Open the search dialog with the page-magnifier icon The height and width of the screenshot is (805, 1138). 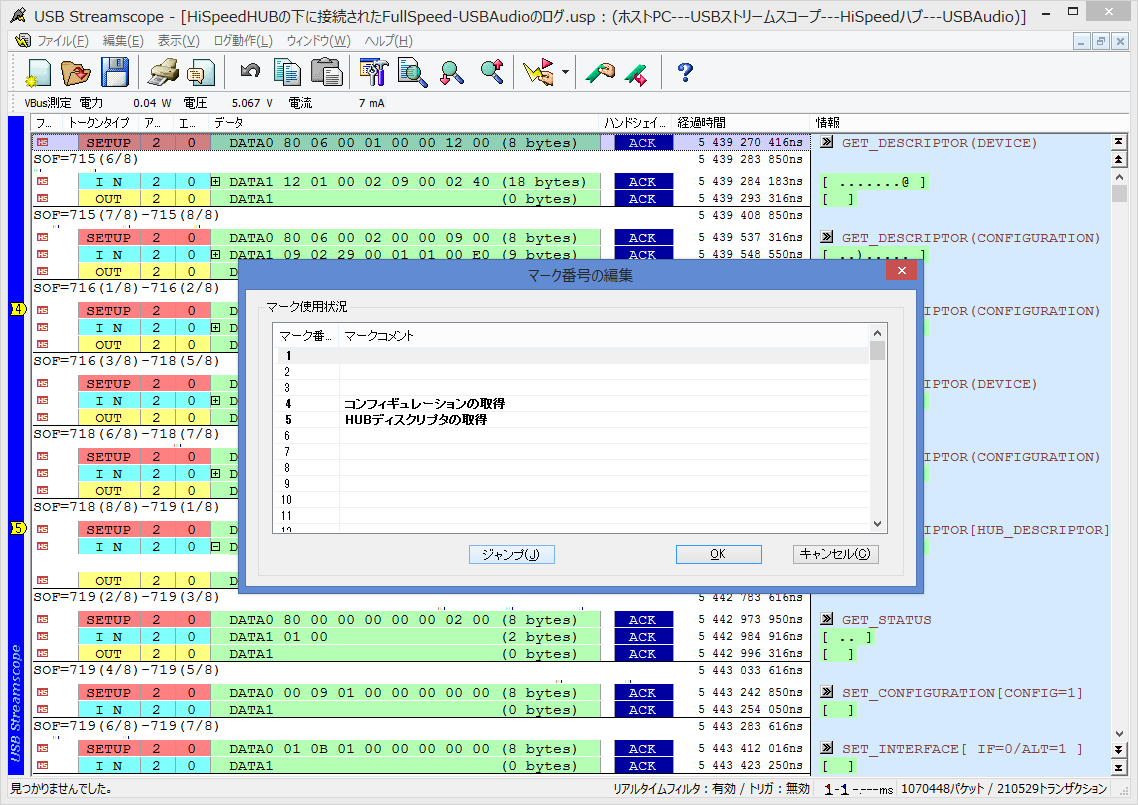click(412, 73)
